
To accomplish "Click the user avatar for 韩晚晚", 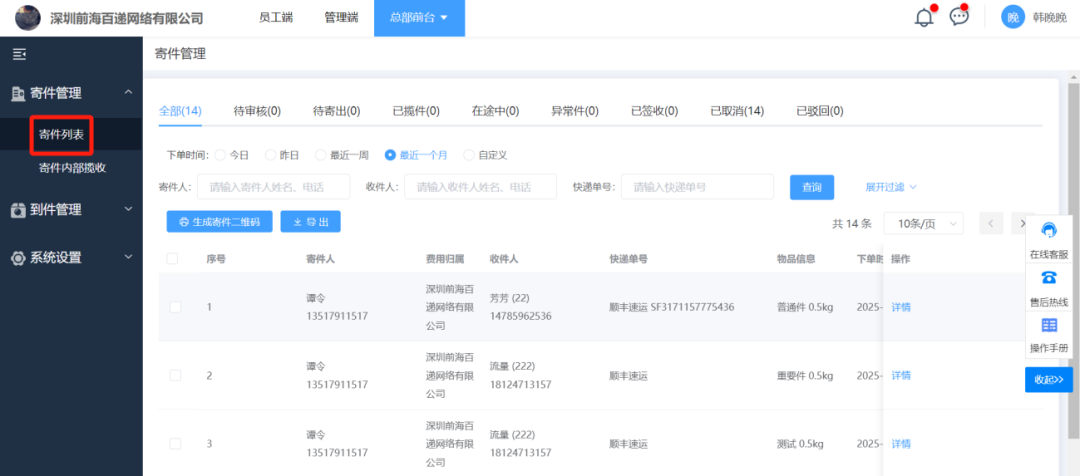I will (1012, 18).
